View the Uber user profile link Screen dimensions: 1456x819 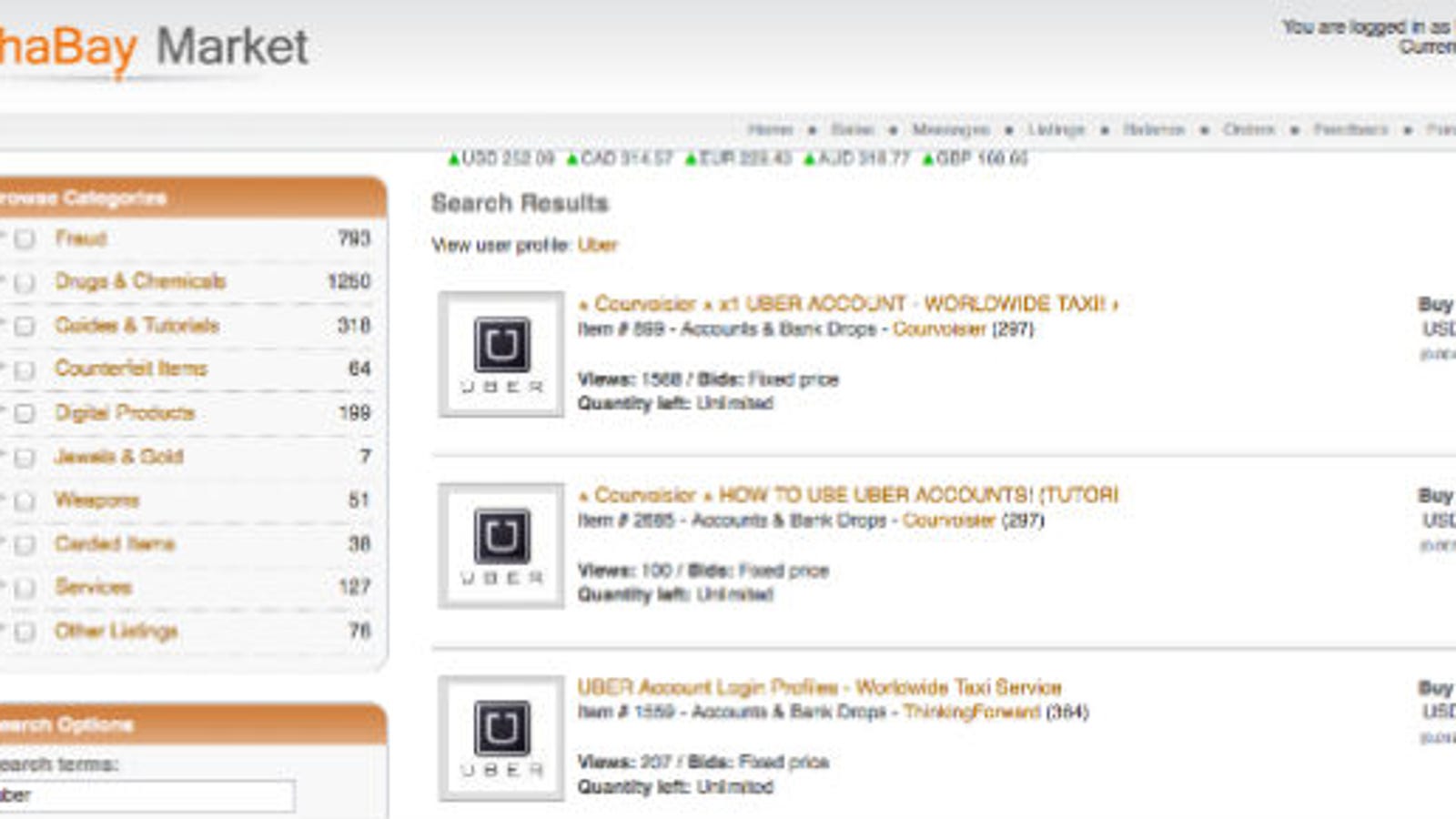597,245
